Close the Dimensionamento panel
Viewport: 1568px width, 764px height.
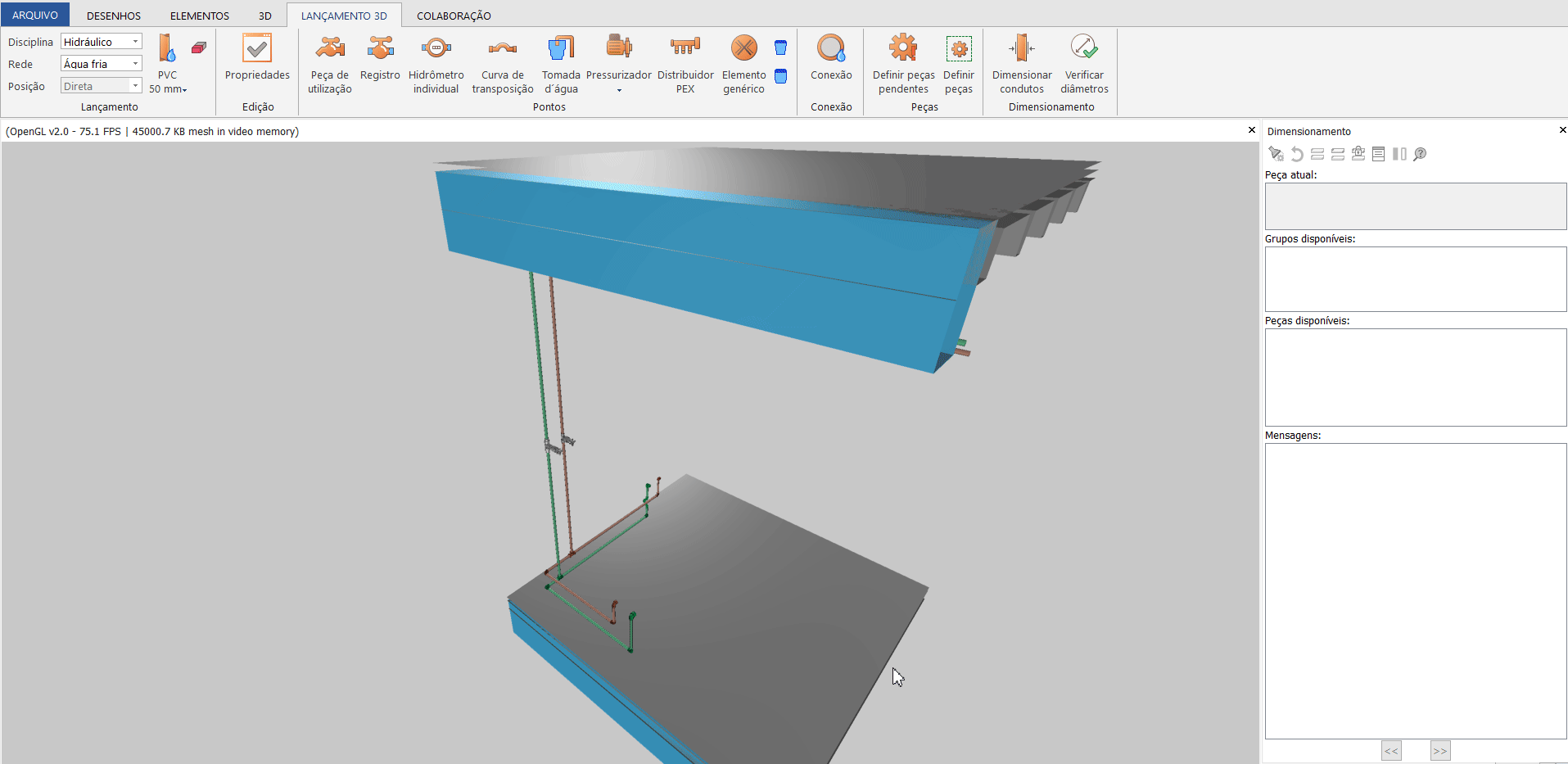click(x=1562, y=130)
